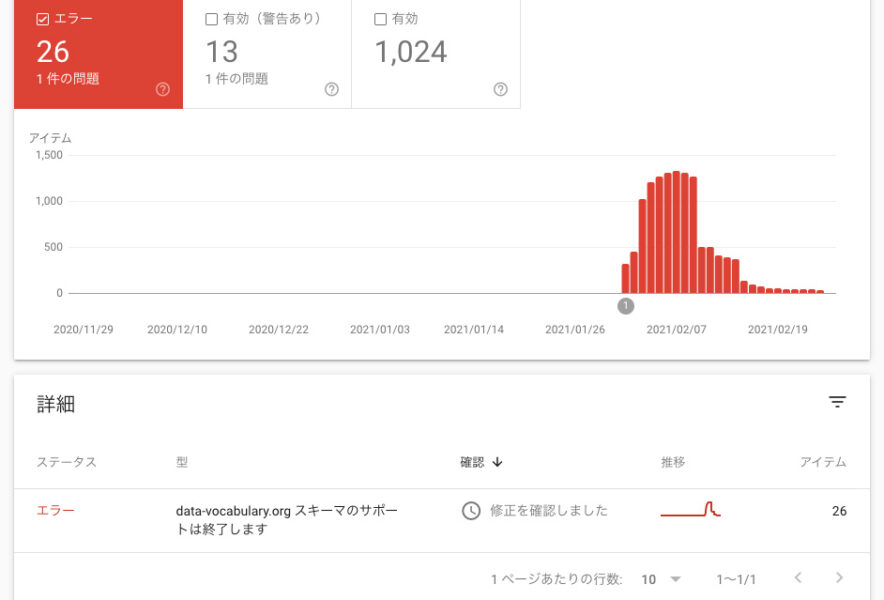Go to next page chevron
This screenshot has height=600, width=884.
point(839,577)
